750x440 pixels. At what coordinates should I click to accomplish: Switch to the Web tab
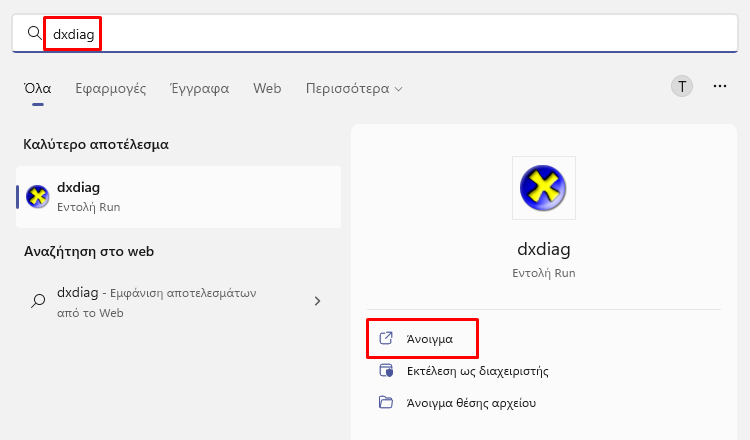point(267,88)
